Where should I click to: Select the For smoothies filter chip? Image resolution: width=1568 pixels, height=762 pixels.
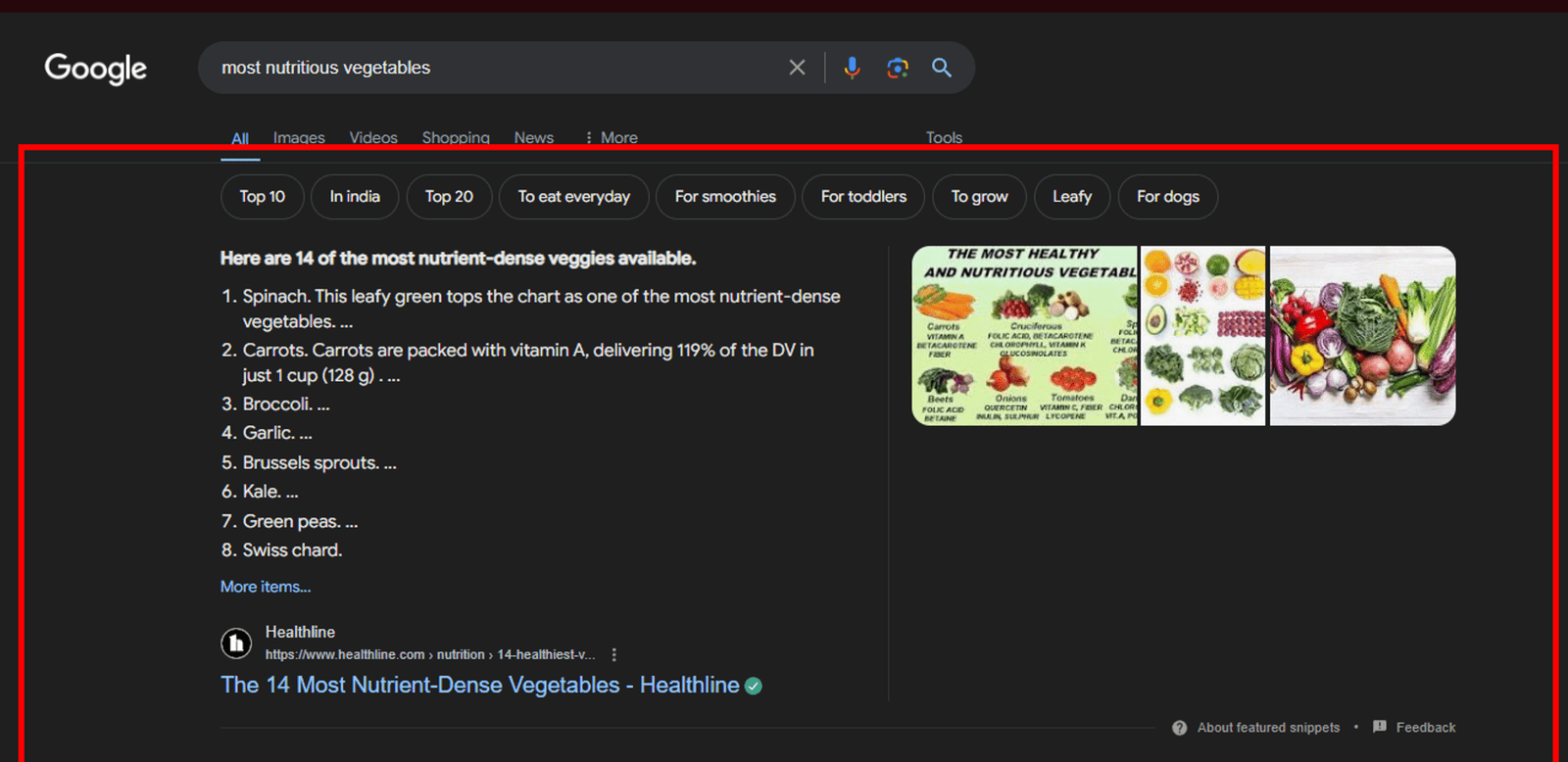[x=725, y=197]
